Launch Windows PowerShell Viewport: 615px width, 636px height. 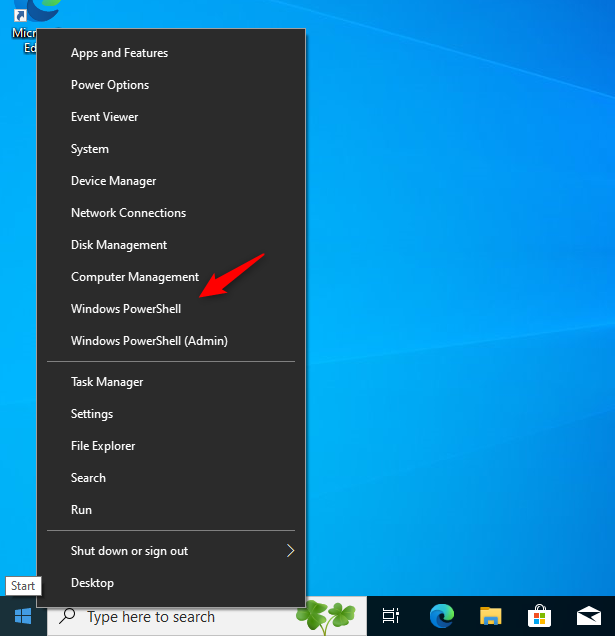coord(171,309)
